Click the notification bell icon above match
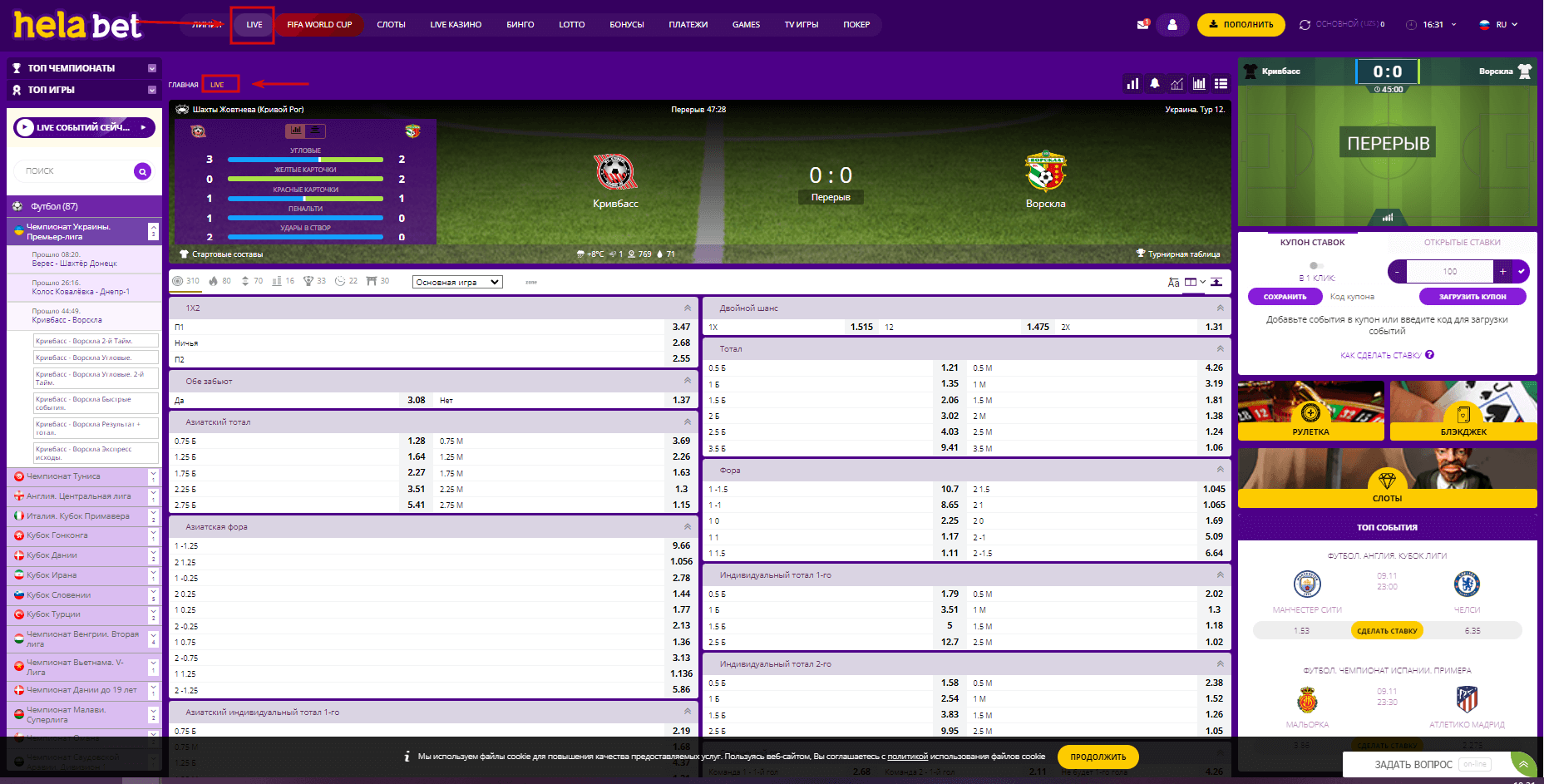This screenshot has height=784, width=1544. pos(1155,83)
